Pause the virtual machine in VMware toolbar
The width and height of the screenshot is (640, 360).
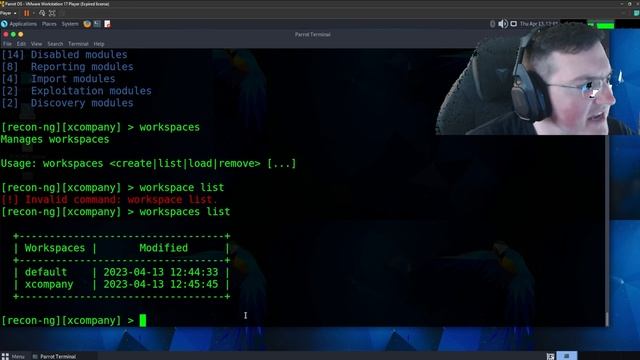click(27, 13)
